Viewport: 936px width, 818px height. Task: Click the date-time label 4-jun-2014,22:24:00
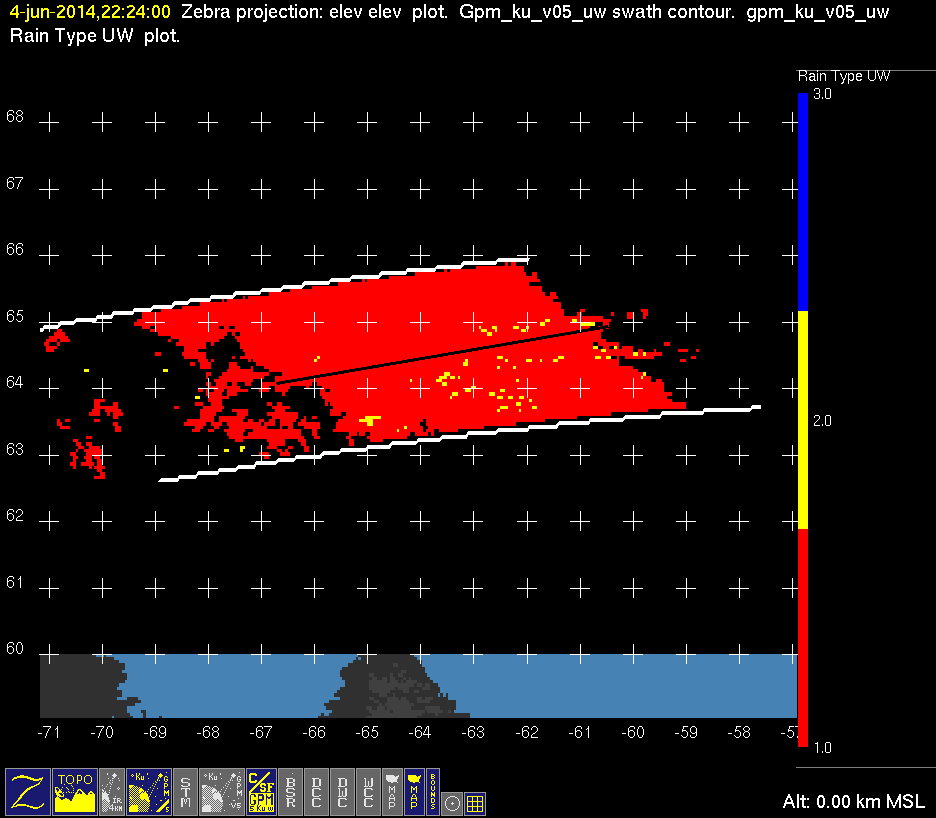[x=90, y=12]
